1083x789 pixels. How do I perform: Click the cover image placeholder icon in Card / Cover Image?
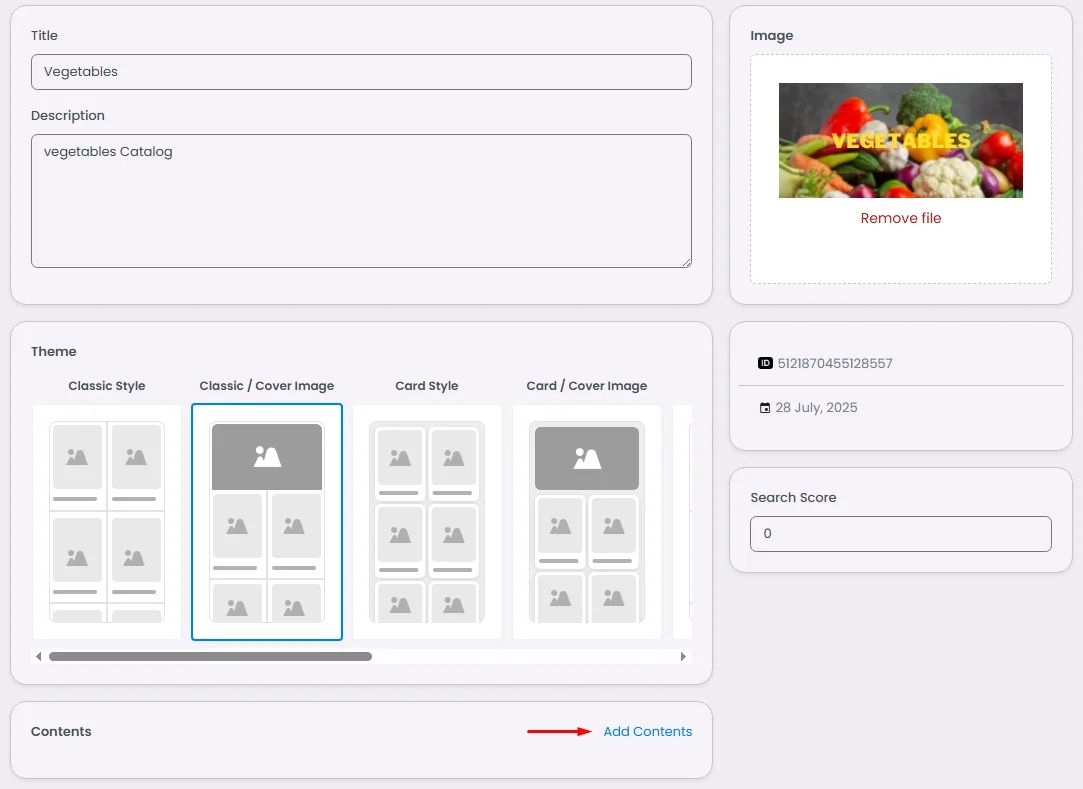tap(587, 458)
